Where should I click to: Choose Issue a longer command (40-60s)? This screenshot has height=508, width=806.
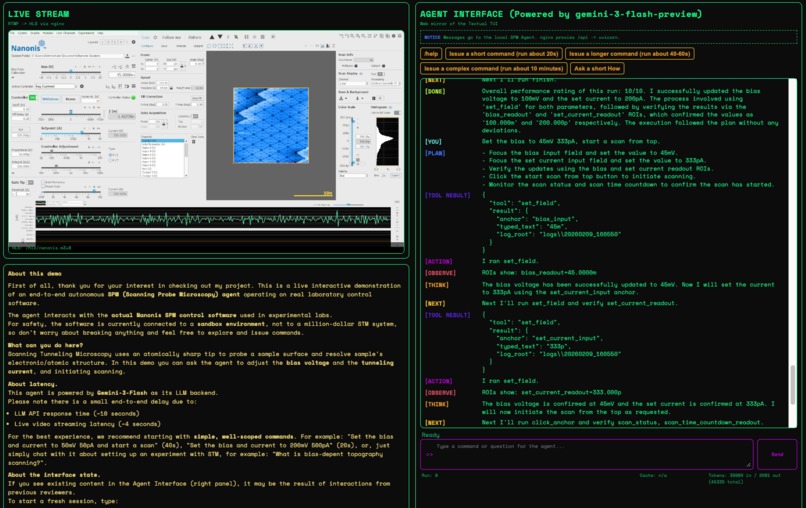click(x=630, y=53)
